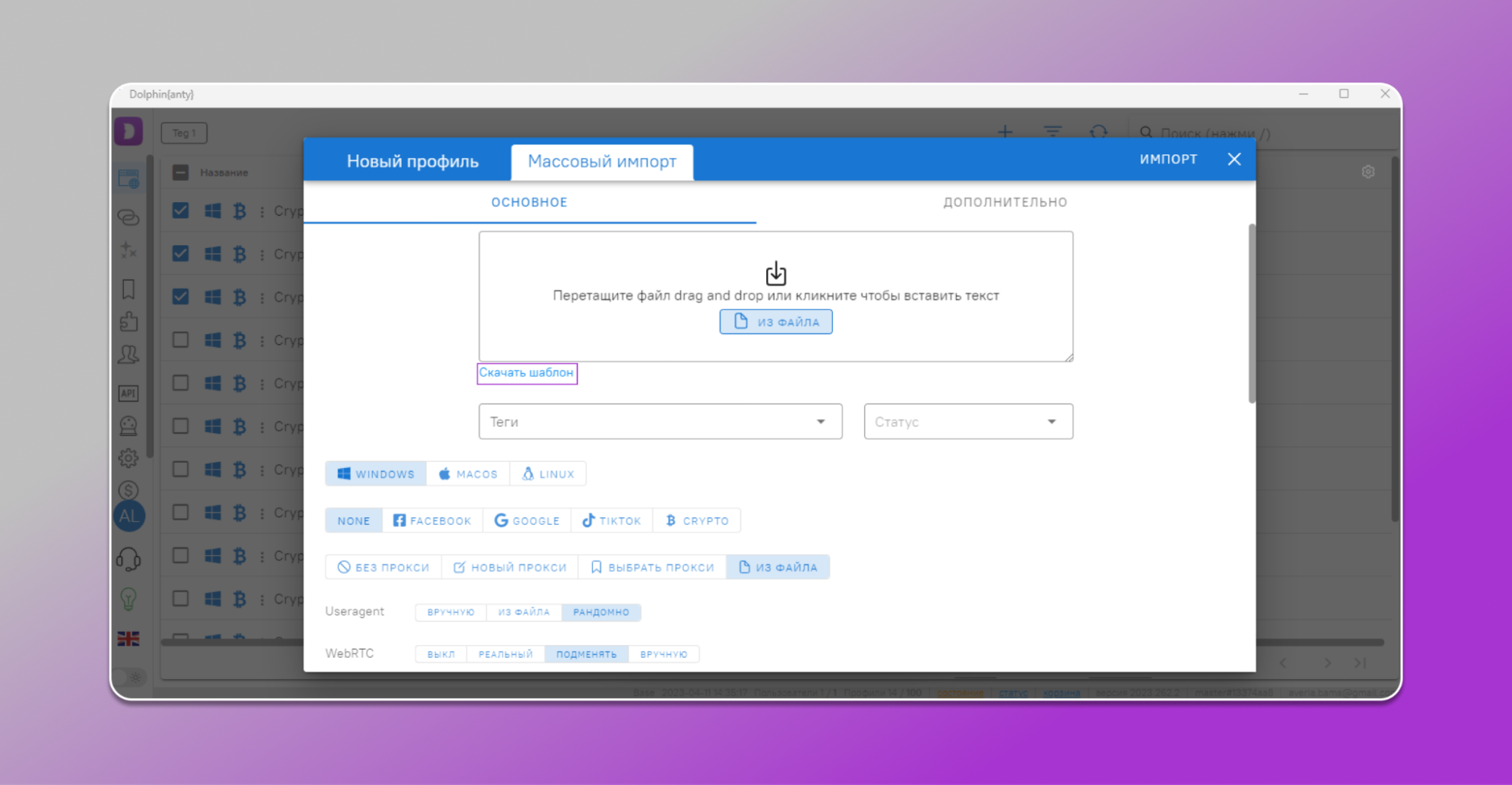Expand the Теги dropdown
The height and width of the screenshot is (785, 1512).
click(x=660, y=422)
